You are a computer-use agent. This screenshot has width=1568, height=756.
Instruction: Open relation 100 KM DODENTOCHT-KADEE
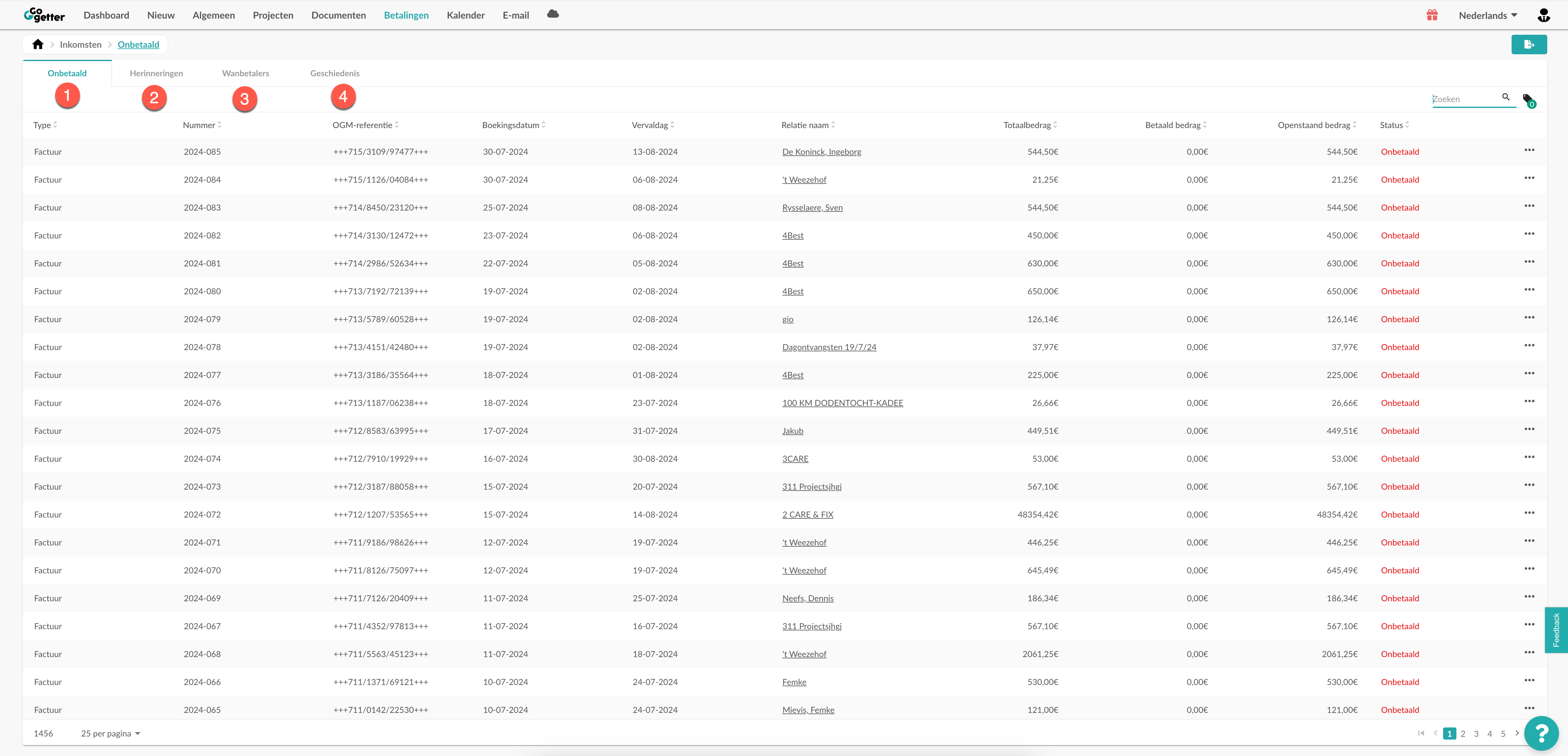coord(842,403)
